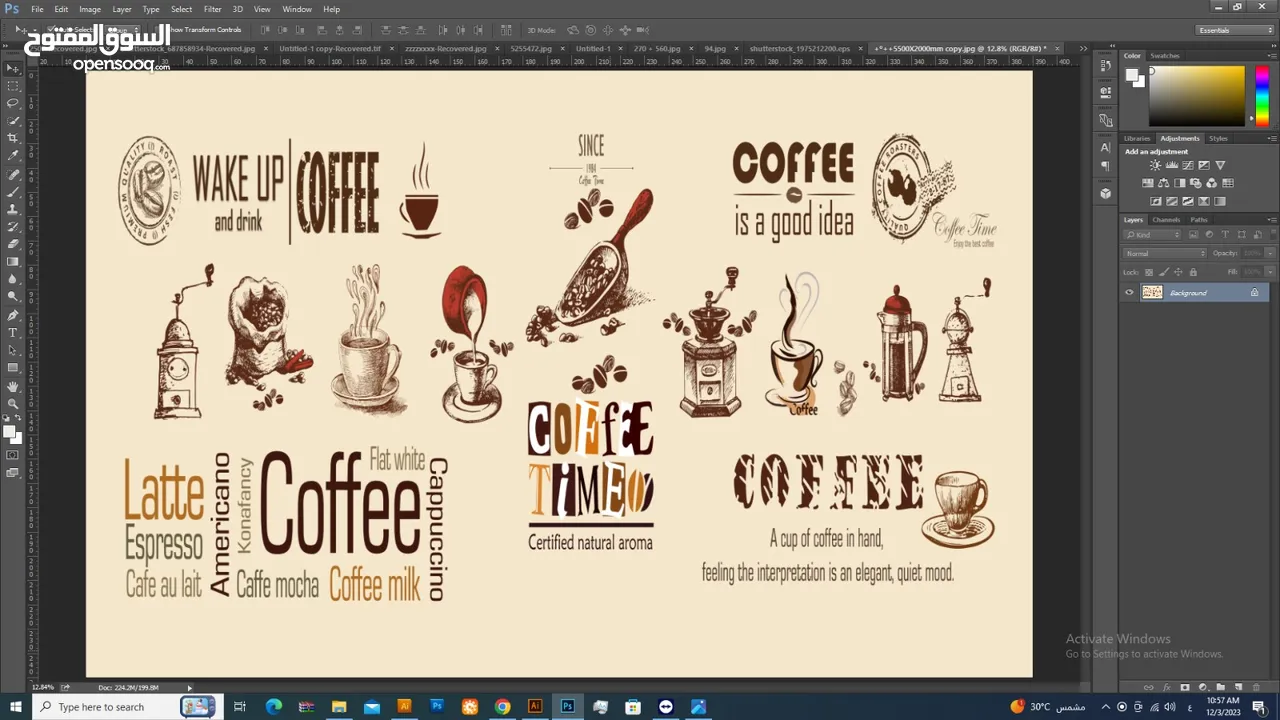The height and width of the screenshot is (720, 1280).
Task: Select the Spot Healing Brush tool
Action: click(13, 174)
